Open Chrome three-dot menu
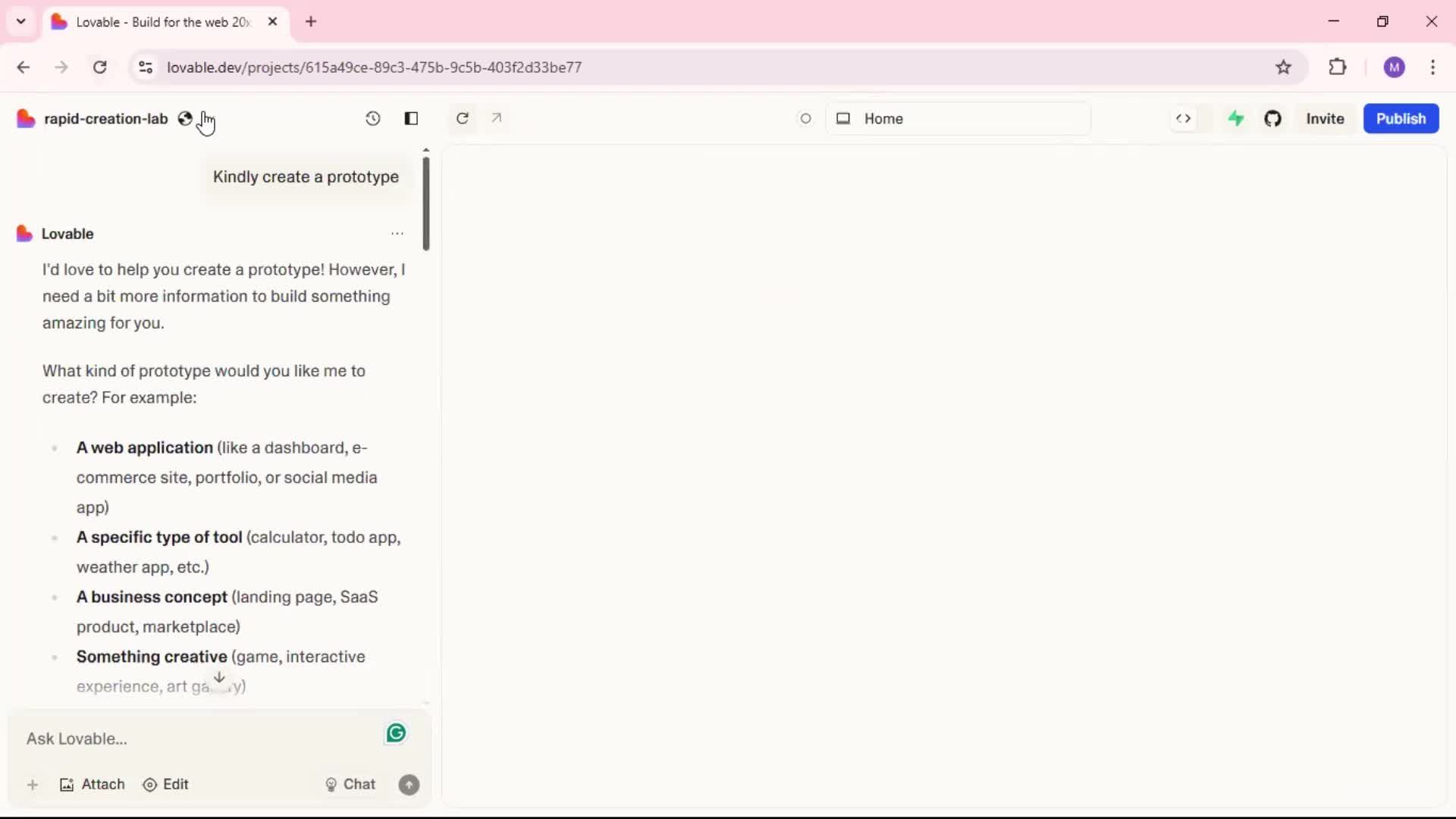The image size is (1456, 819). point(1432,67)
